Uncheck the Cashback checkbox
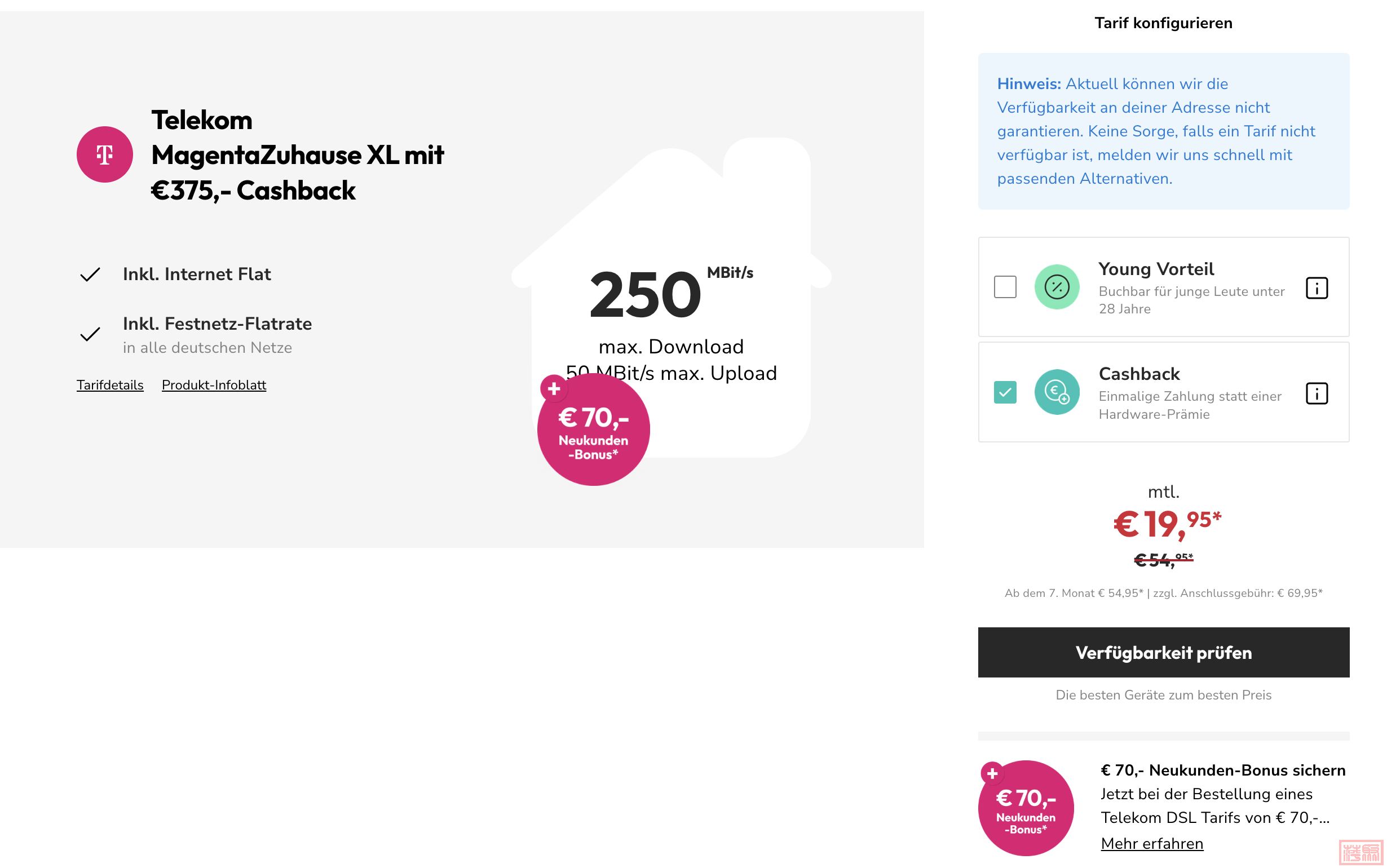 1005,392
